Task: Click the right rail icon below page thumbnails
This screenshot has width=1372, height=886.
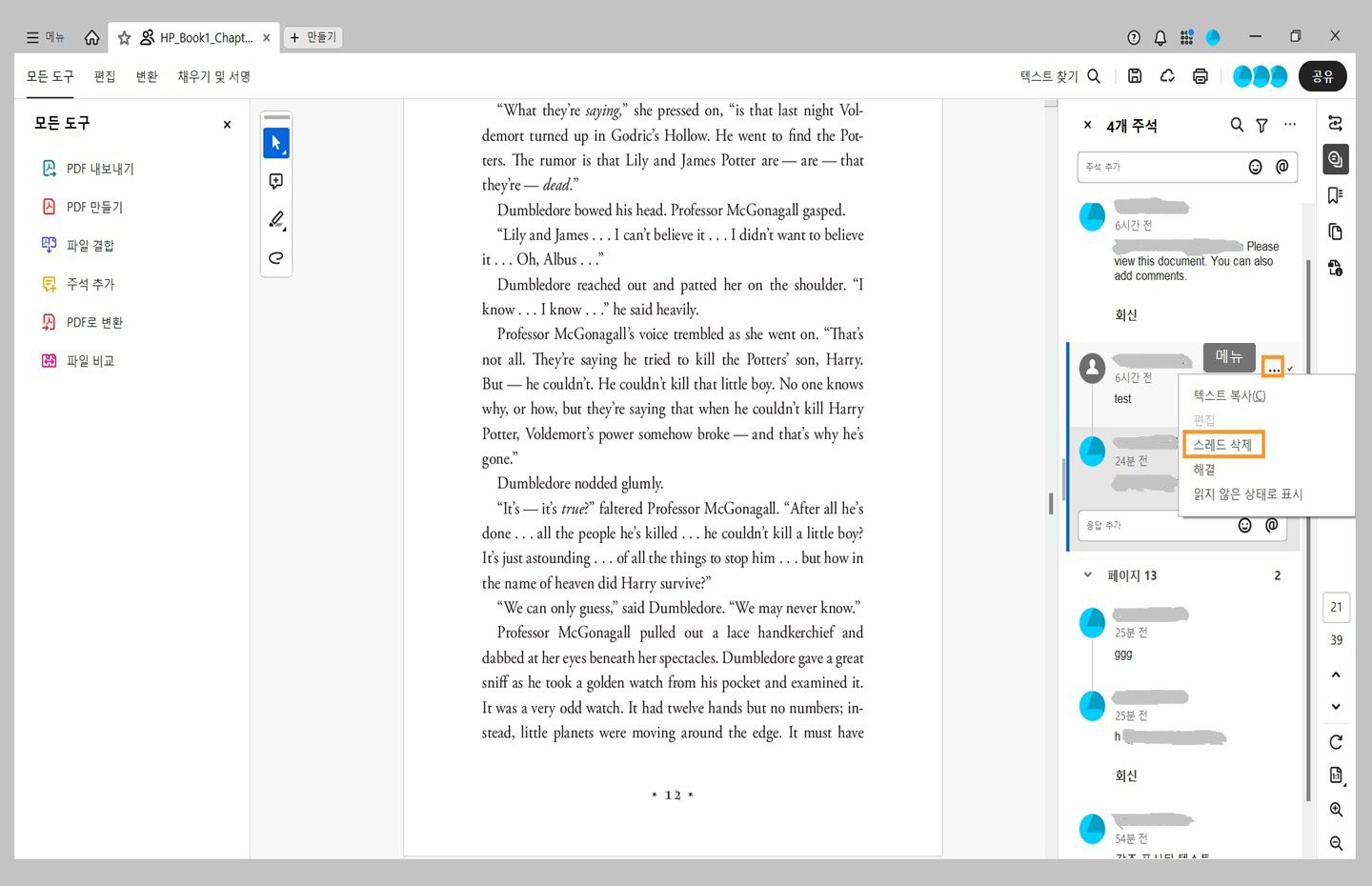Action: pyautogui.click(x=1336, y=268)
